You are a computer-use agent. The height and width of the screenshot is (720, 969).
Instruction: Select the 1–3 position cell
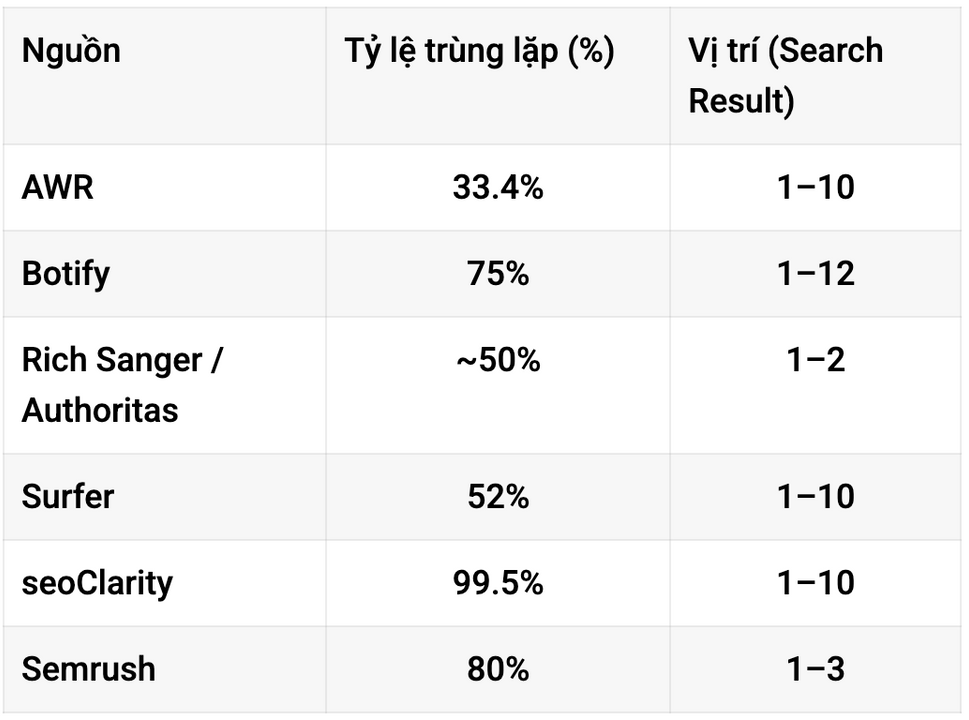pos(816,668)
